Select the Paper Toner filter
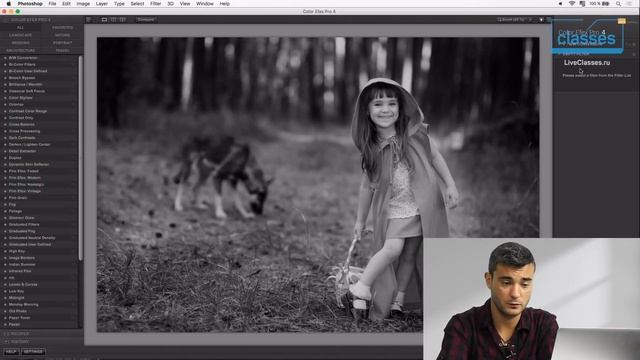Screen dimensions: 640x360 20,318
